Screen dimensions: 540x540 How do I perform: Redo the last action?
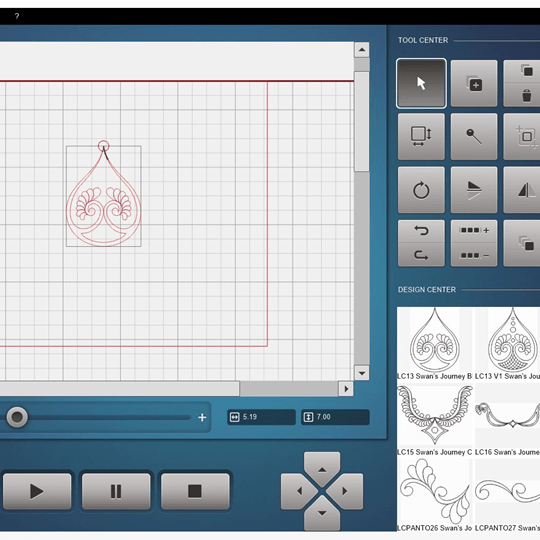coord(421,256)
